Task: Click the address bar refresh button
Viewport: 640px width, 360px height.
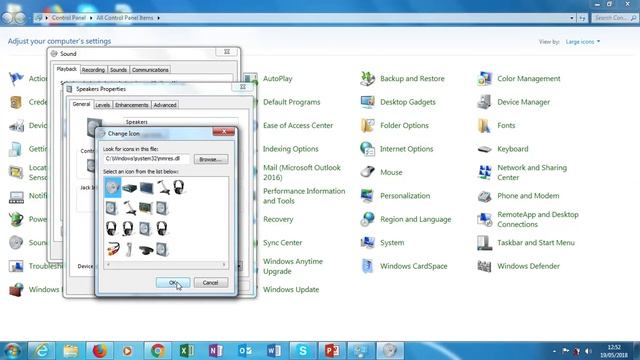Action: (x=582, y=18)
